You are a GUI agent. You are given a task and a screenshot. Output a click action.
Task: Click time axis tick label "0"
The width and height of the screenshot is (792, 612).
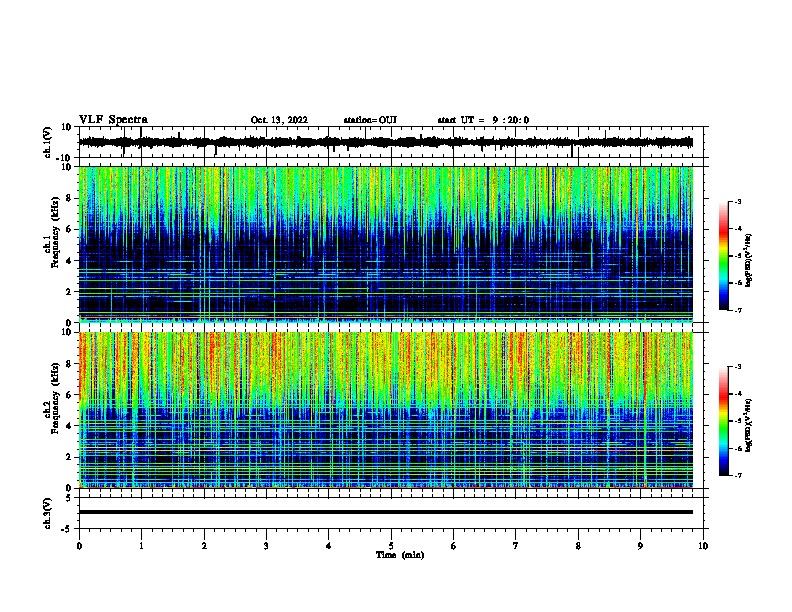[x=79, y=546]
